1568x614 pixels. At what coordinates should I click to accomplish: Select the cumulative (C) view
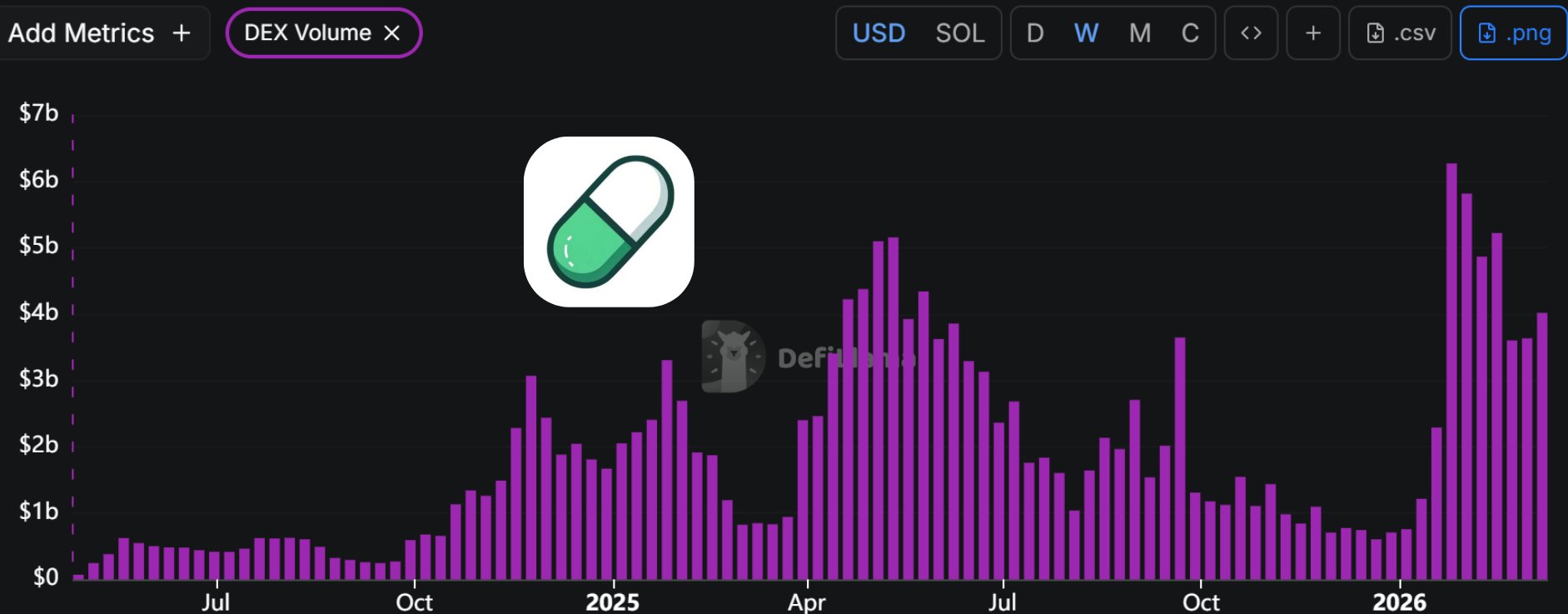(1190, 33)
